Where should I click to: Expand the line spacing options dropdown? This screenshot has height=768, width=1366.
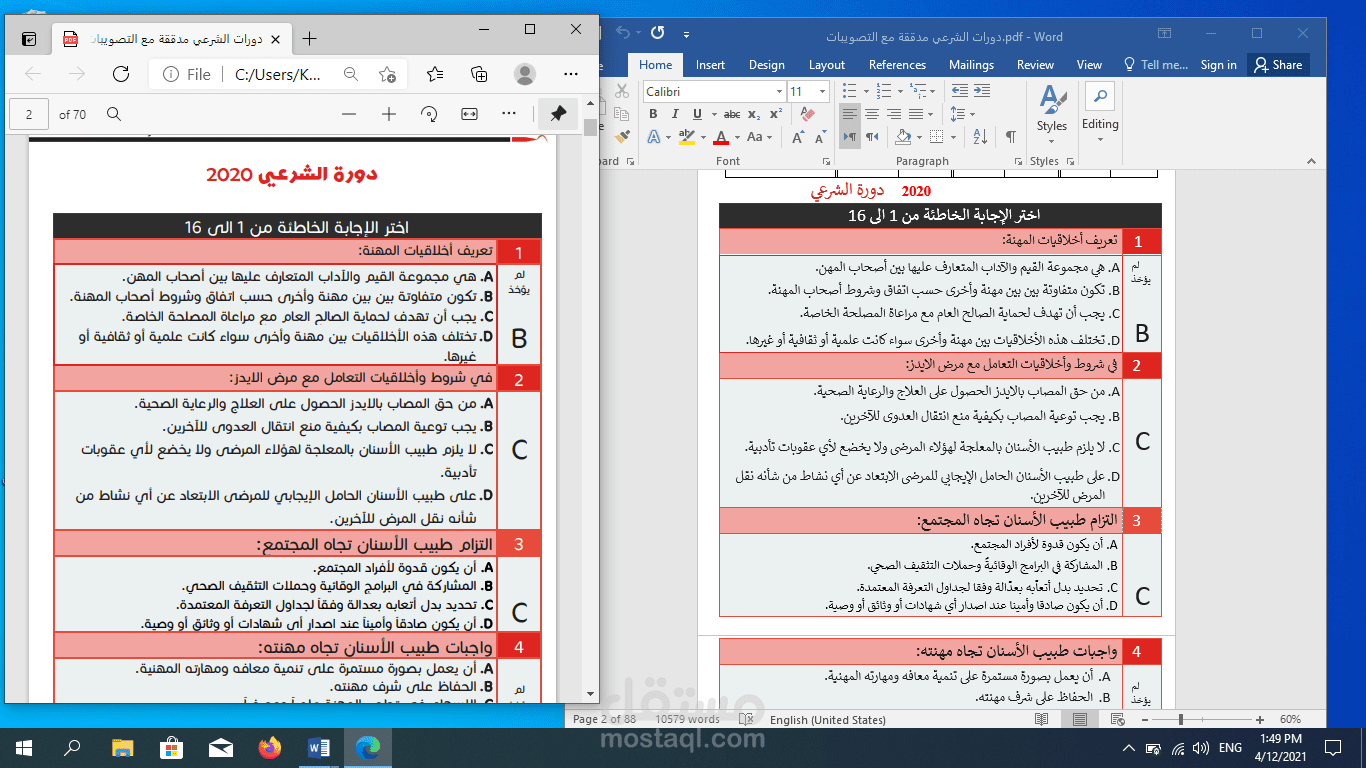pos(972,114)
